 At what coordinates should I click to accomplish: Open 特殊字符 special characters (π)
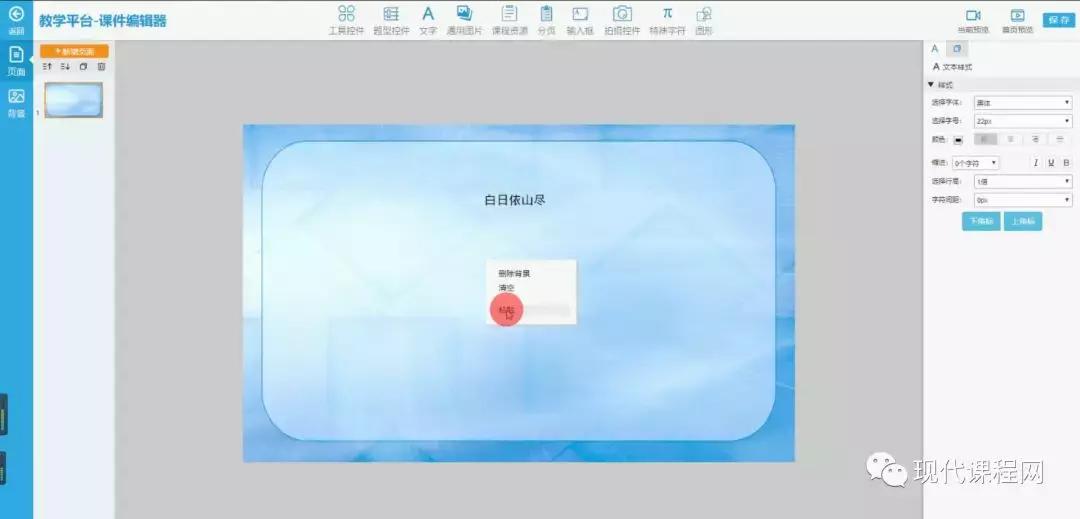pyautogui.click(x=667, y=19)
